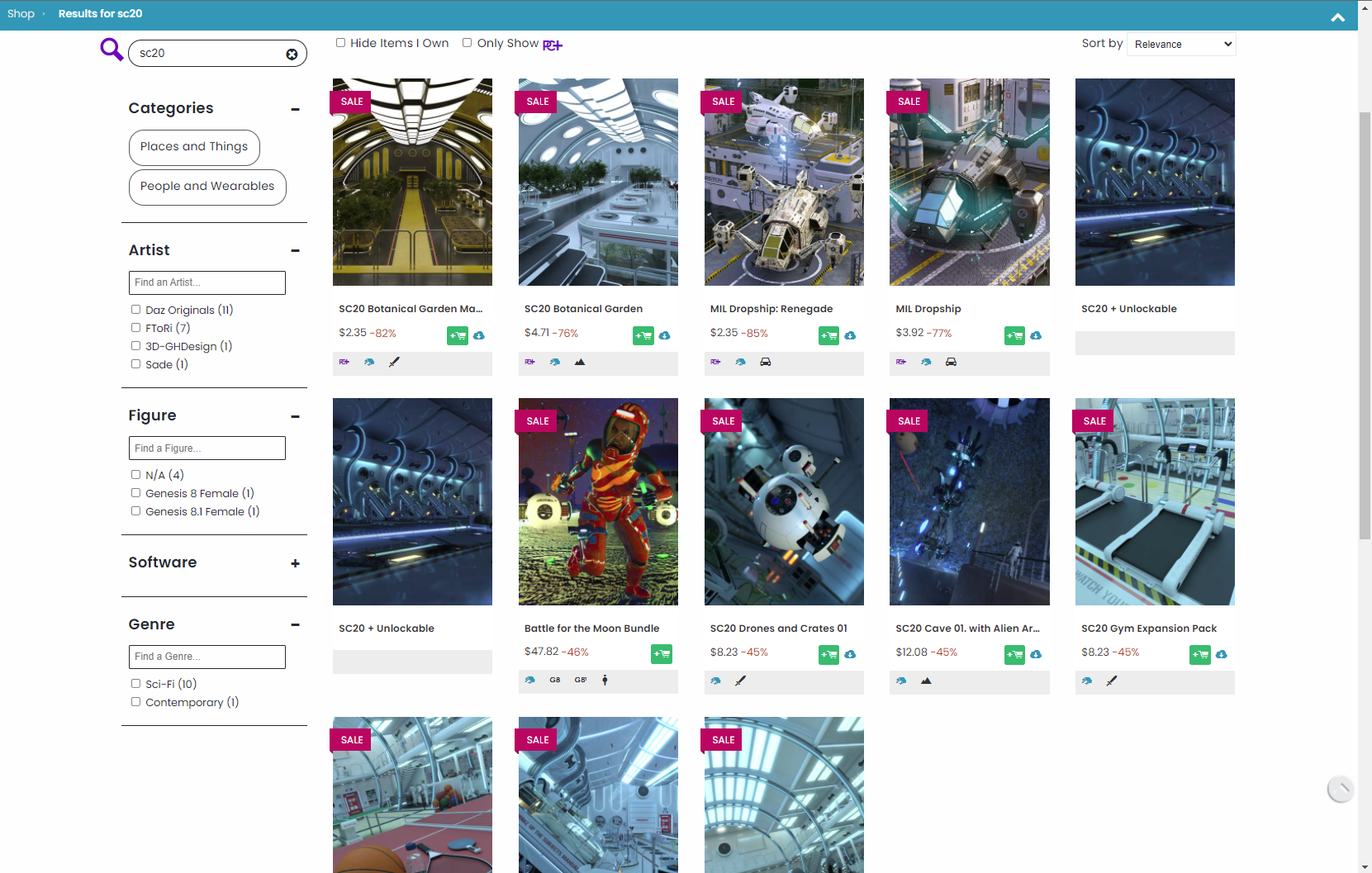
Task: Click cloud download icon for SC20 Gym Expansion Pack
Action: 1221,654
